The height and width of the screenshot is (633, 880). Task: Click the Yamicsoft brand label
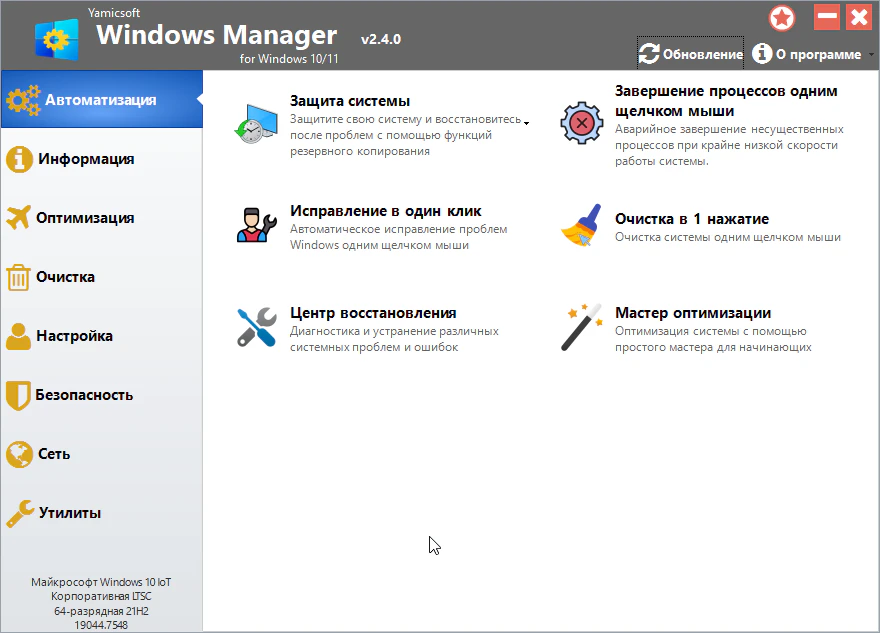[114, 12]
